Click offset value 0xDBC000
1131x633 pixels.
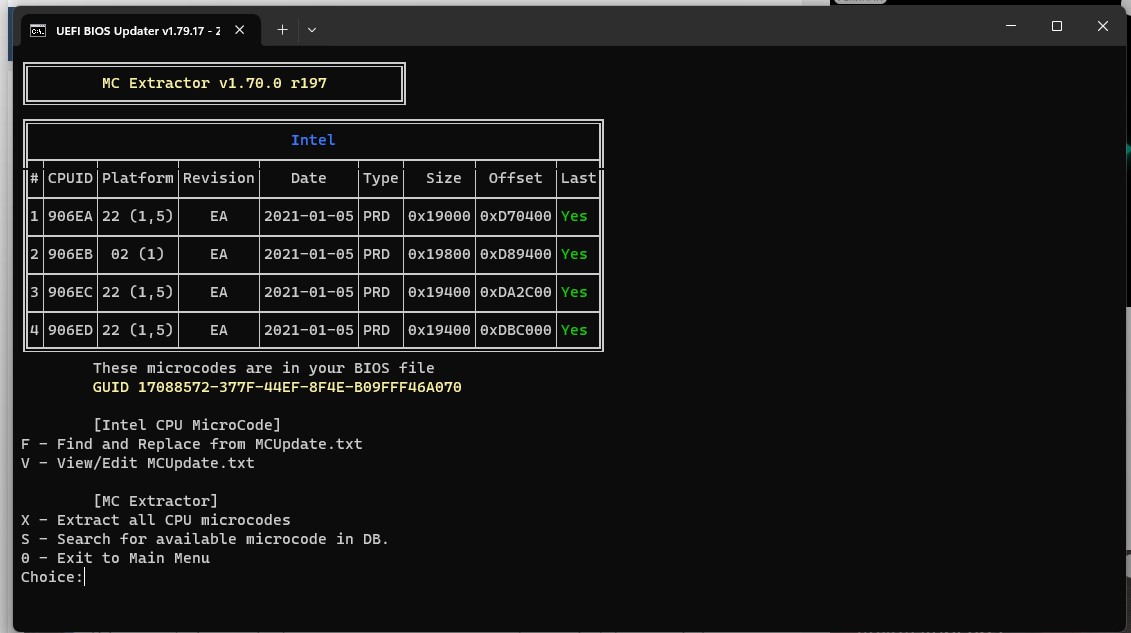[515, 330]
